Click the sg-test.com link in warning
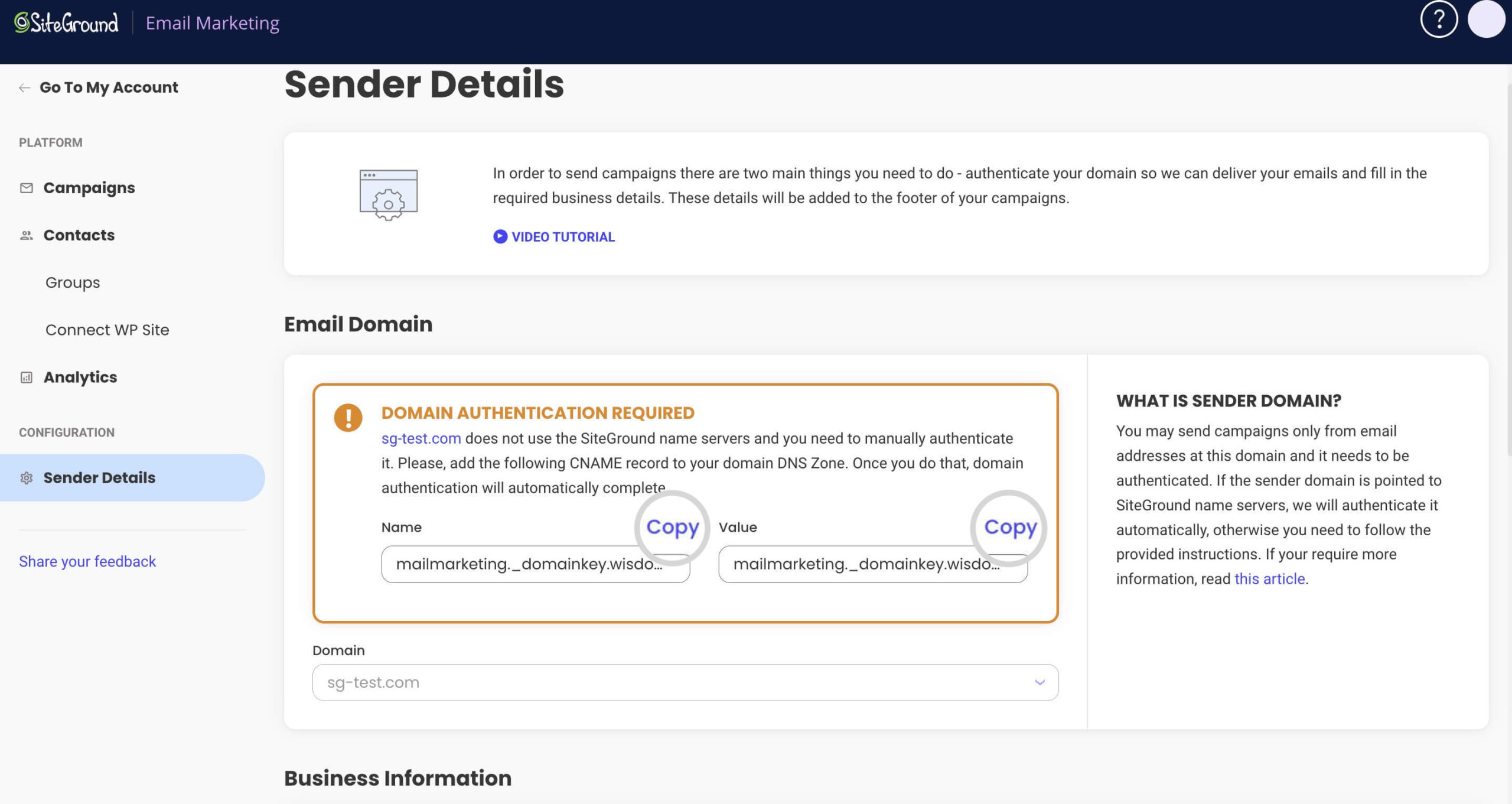Screen dimensions: 1512x804 tap(421, 438)
